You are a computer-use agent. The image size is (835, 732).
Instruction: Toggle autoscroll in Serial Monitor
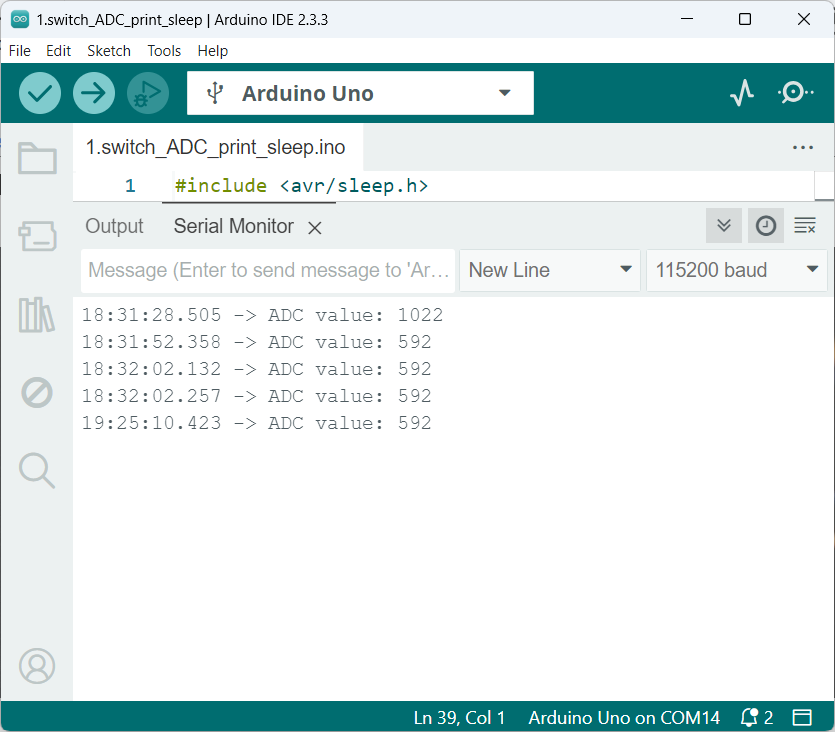[724, 226]
